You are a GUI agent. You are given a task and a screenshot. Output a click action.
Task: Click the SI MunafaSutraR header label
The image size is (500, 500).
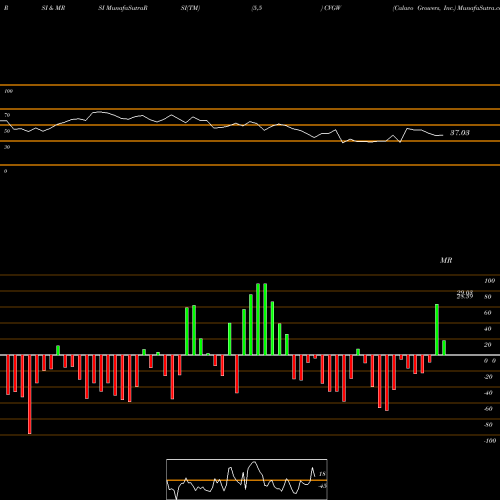(x=123, y=8)
